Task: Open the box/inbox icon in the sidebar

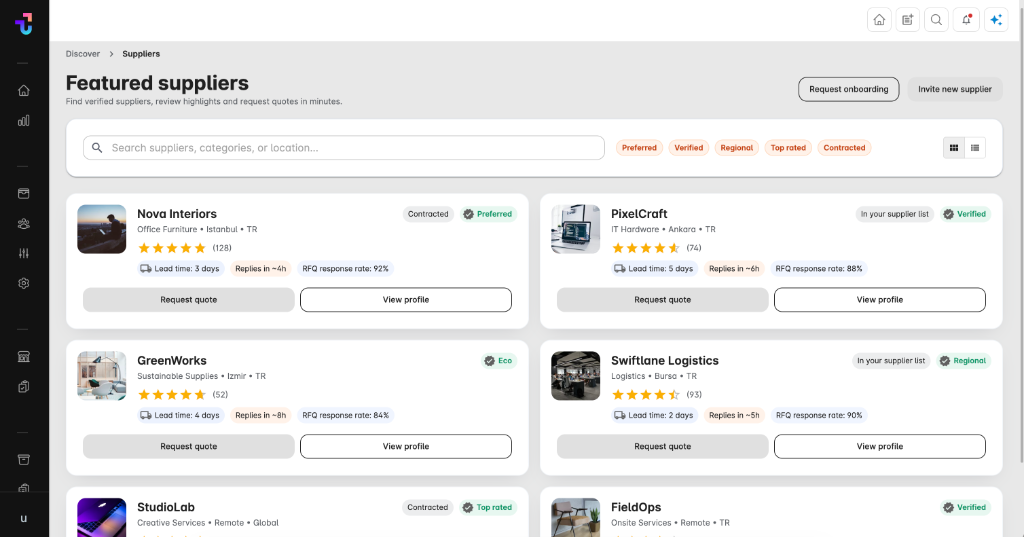Action: [24, 193]
